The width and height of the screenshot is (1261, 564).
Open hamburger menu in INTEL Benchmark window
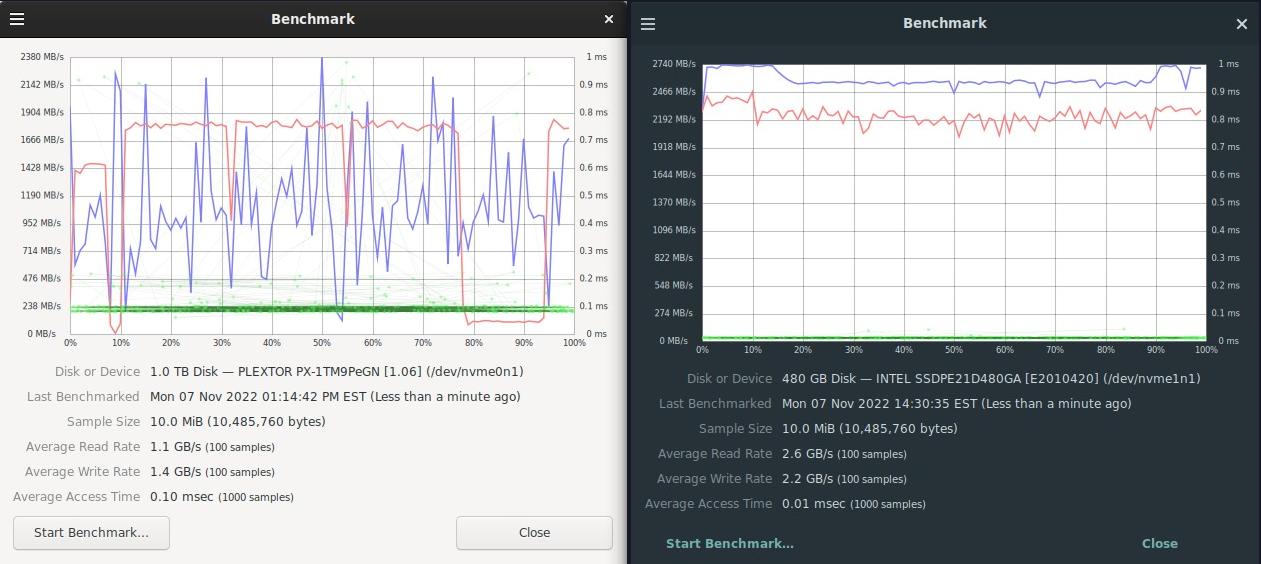tap(648, 24)
